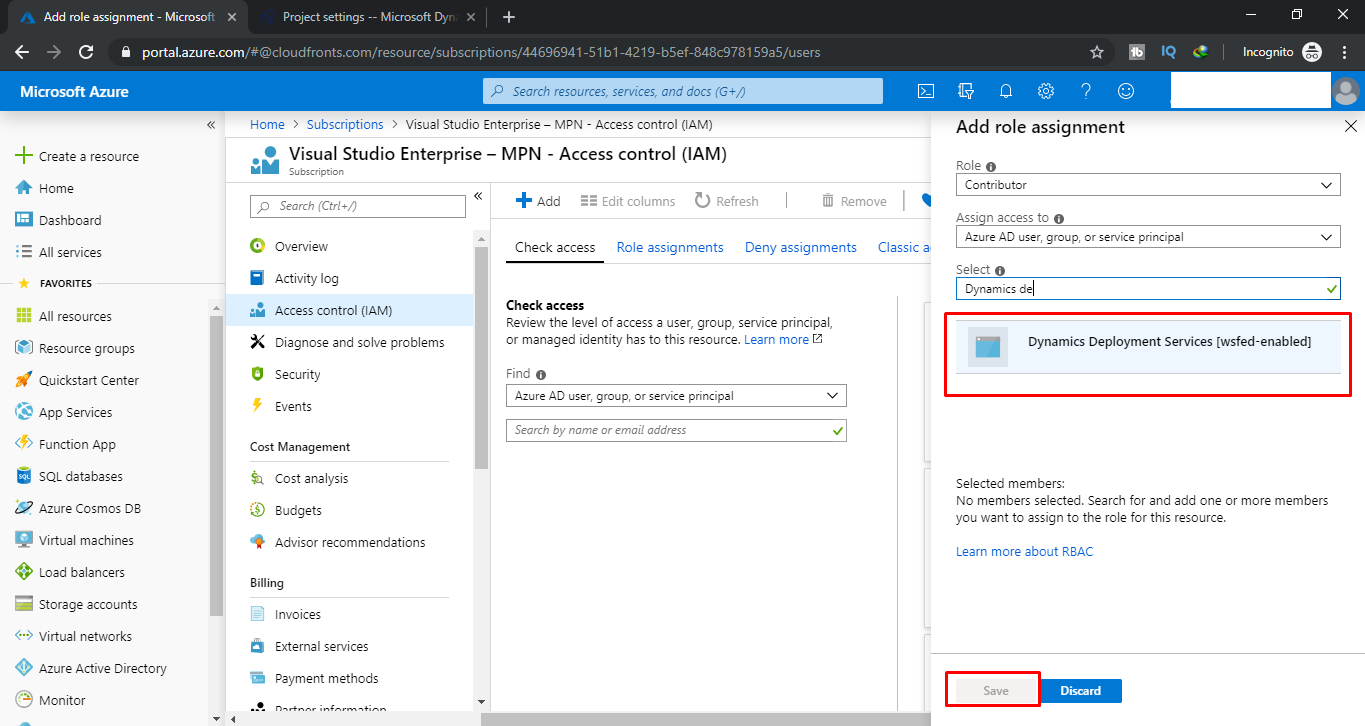Viewport: 1365px width, 726px height.
Task: Open the Notifications bell
Action: pyautogui.click(x=1006, y=91)
